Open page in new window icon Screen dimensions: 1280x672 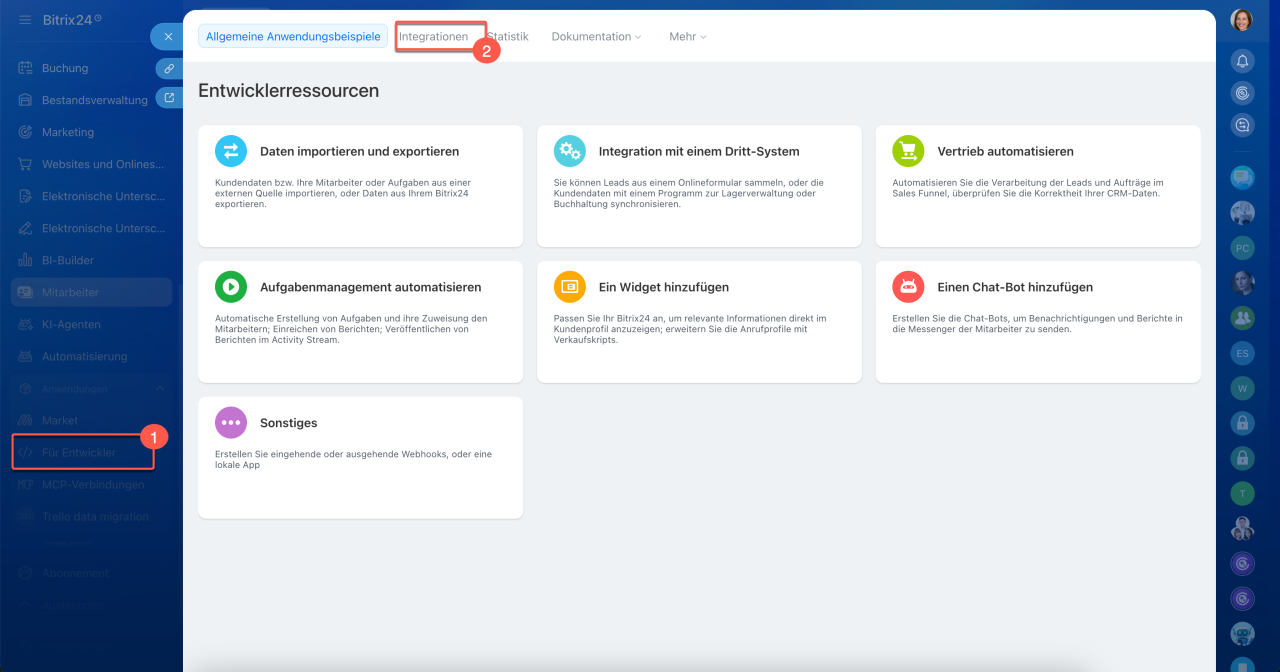pyautogui.click(x=169, y=98)
